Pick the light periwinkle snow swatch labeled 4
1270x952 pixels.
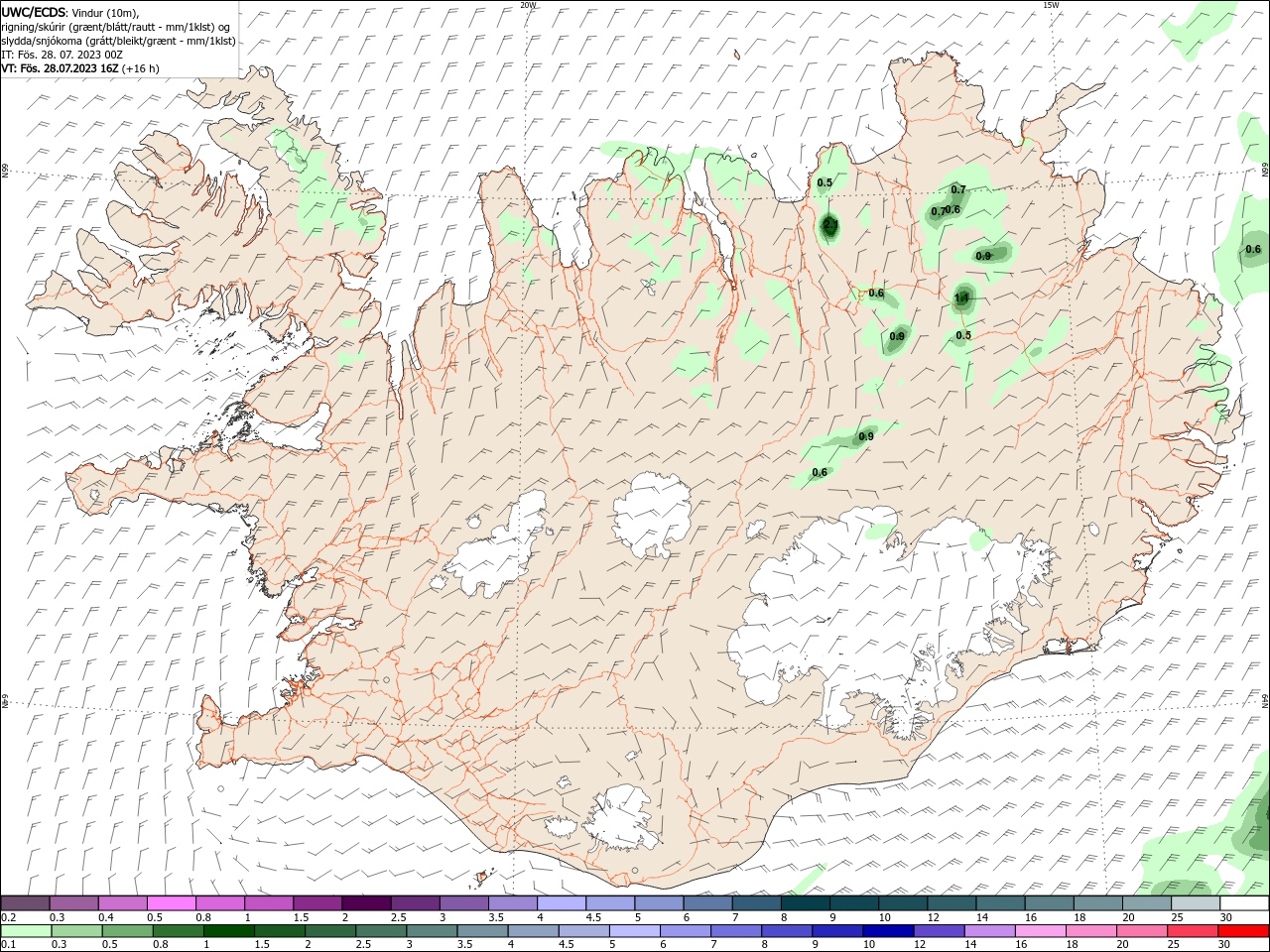562,902
